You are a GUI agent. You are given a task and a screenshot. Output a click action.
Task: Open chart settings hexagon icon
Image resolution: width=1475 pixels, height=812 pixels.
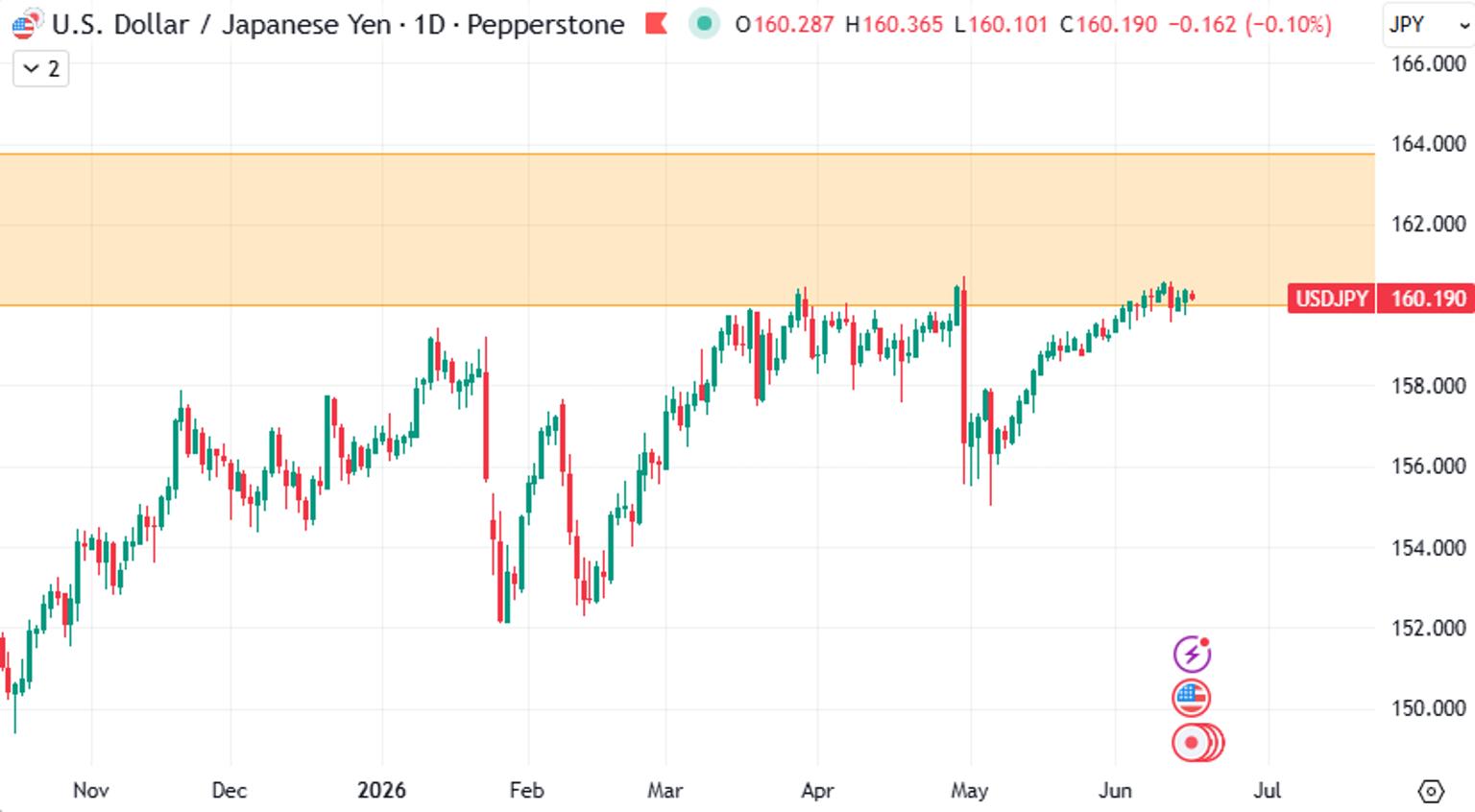point(1431,791)
